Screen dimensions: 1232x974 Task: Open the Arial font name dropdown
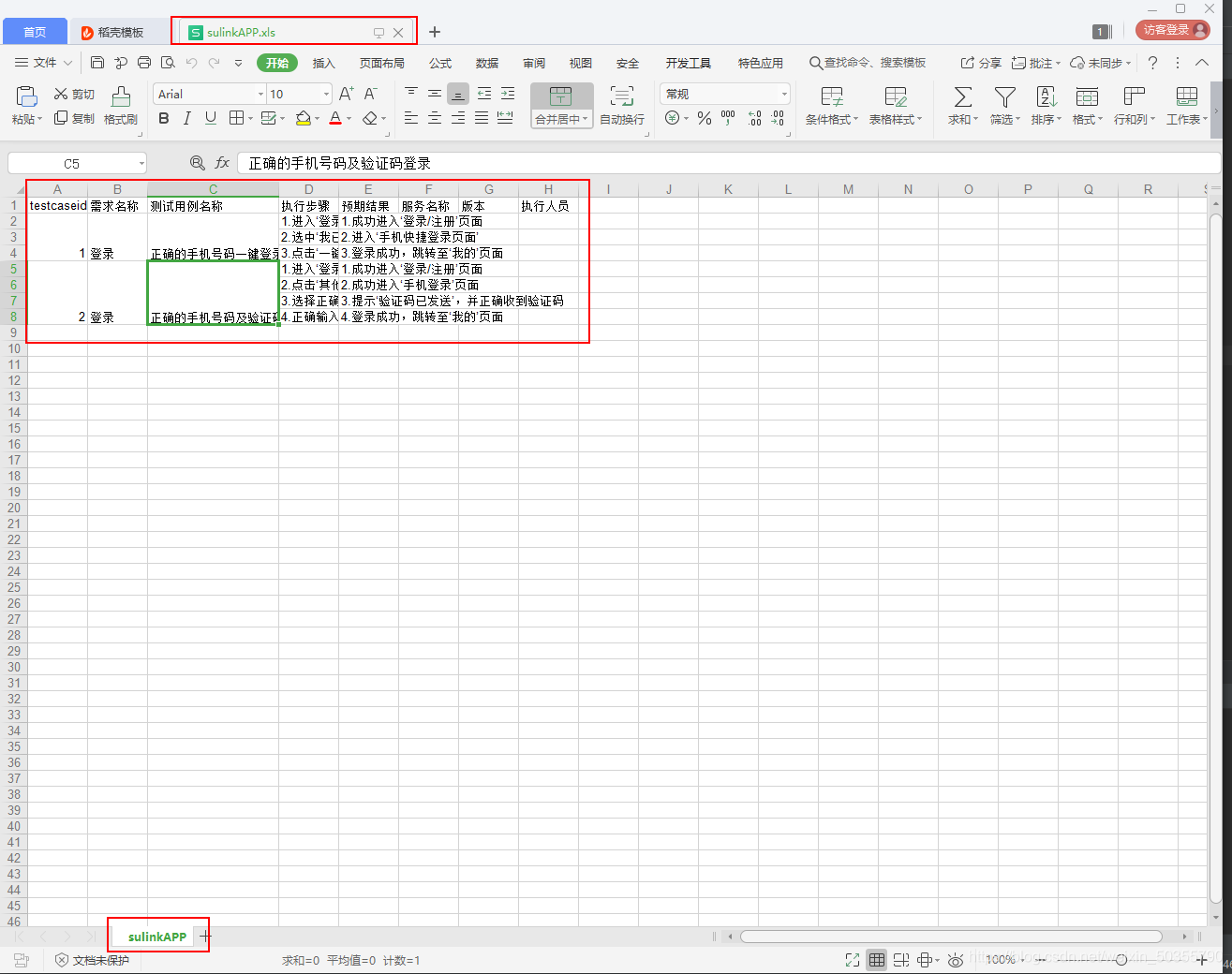[x=260, y=94]
